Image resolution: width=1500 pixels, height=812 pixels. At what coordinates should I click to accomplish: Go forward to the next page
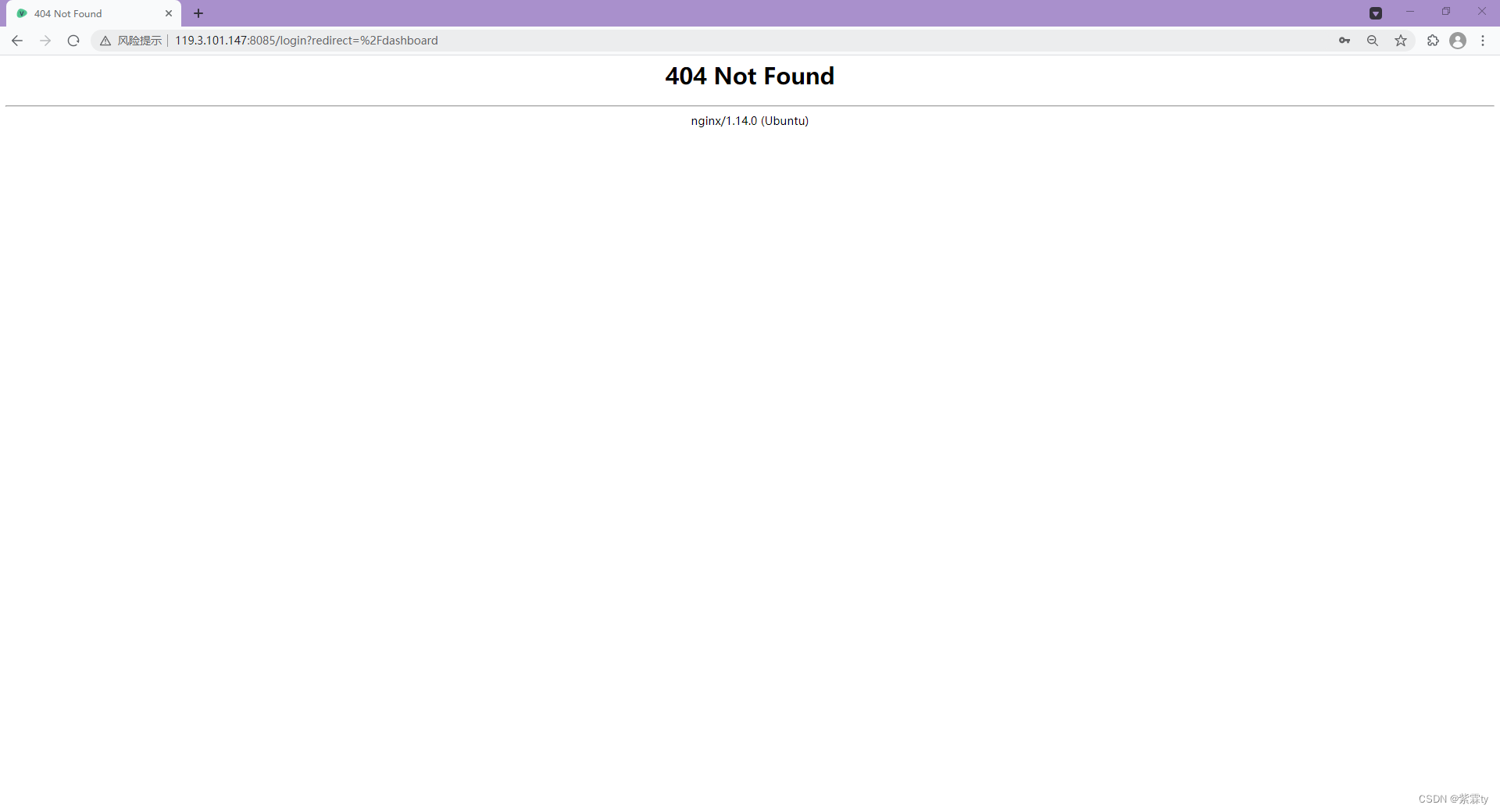(45, 41)
